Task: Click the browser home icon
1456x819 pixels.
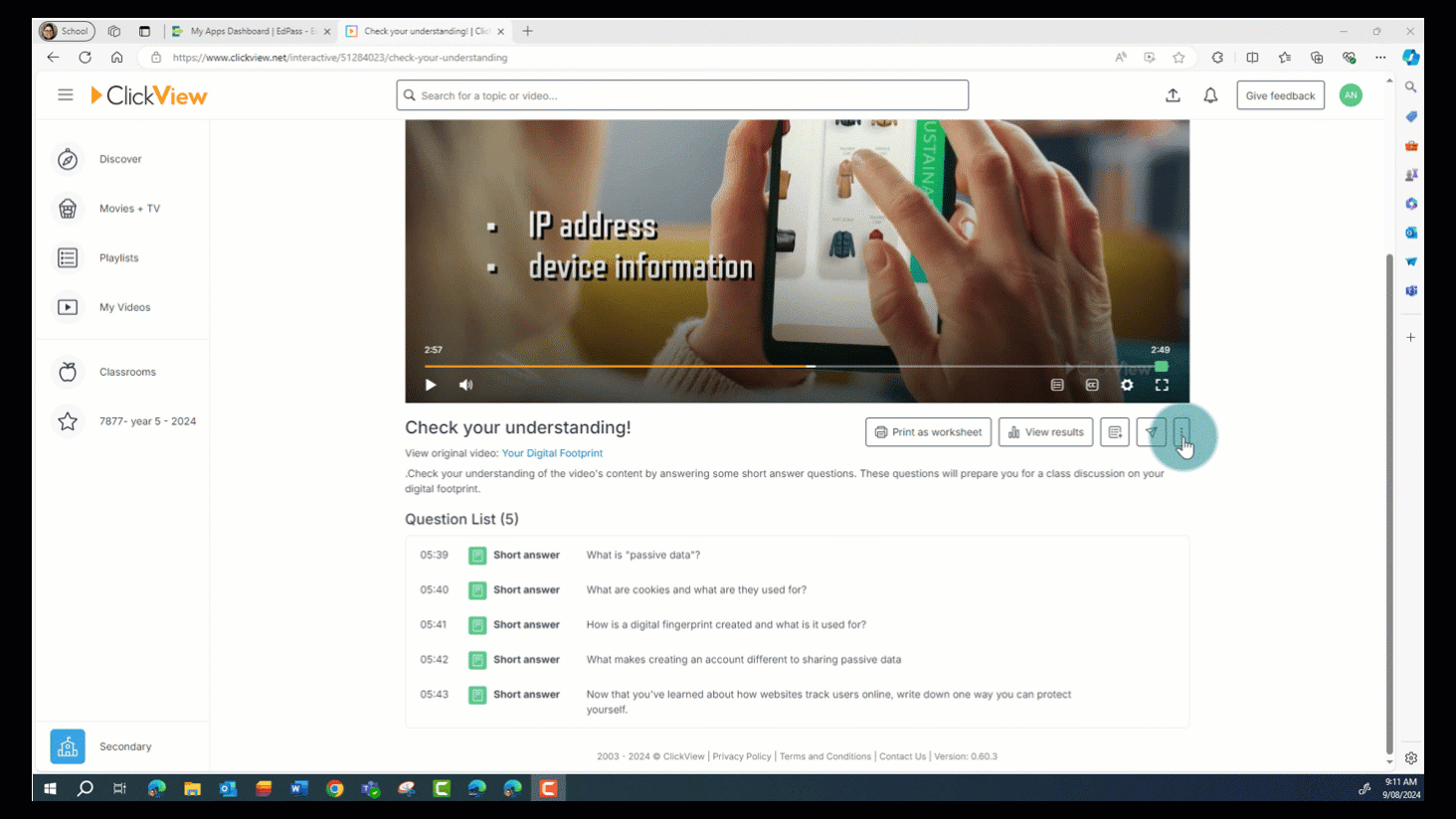Action: click(x=117, y=58)
